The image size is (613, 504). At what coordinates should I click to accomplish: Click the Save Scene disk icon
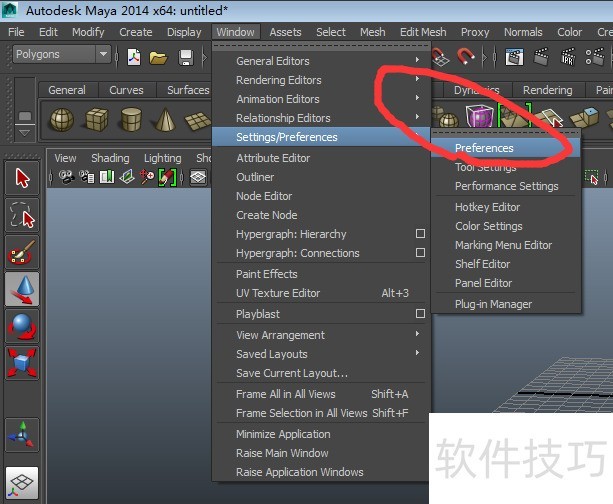pyautogui.click(x=186, y=58)
